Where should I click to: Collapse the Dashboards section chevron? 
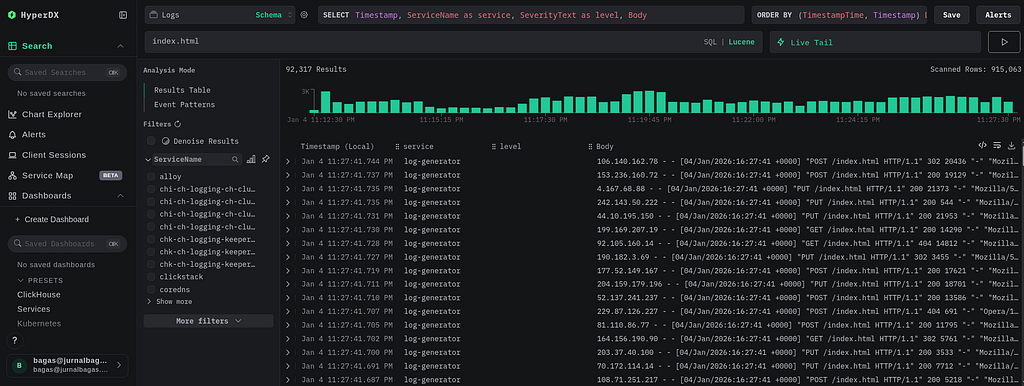[x=120, y=195]
